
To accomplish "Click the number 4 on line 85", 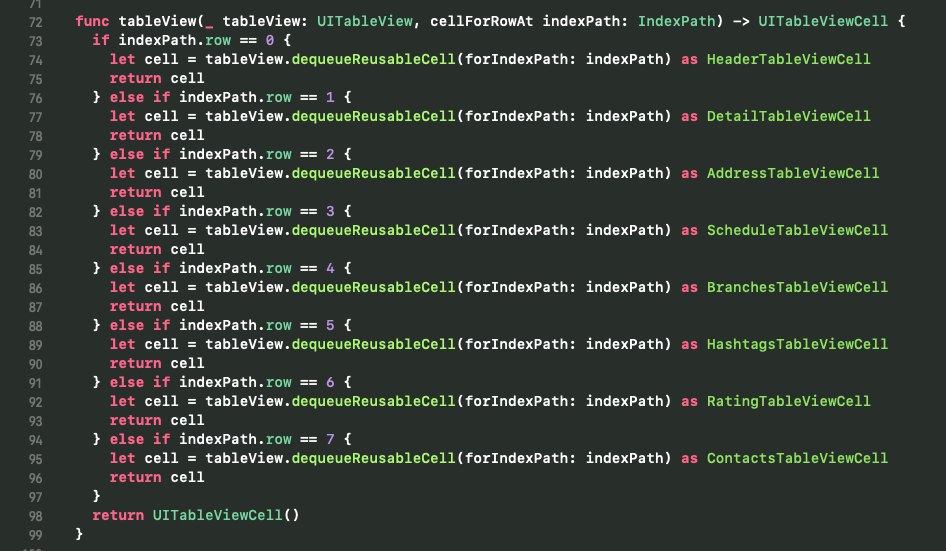I will click(330, 269).
